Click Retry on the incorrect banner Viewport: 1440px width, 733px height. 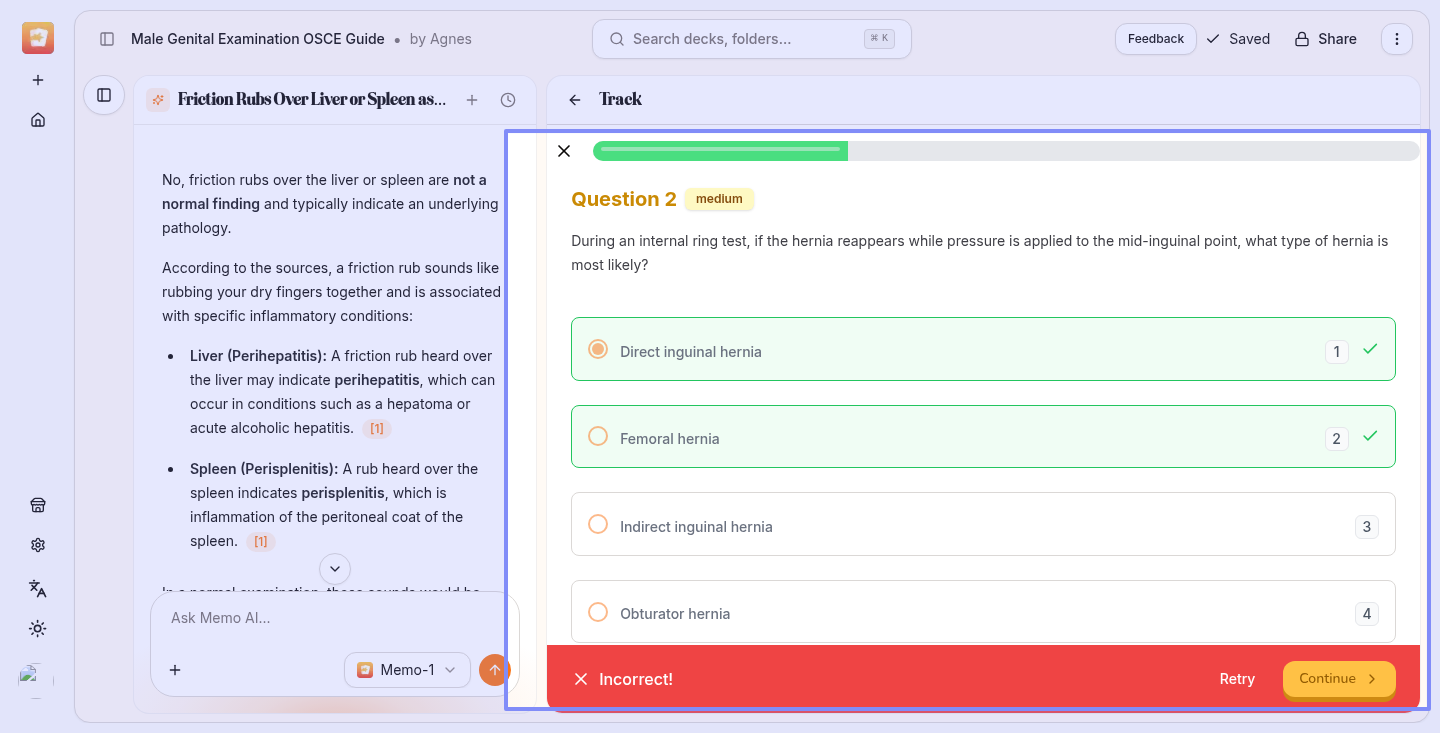[x=1236, y=679]
